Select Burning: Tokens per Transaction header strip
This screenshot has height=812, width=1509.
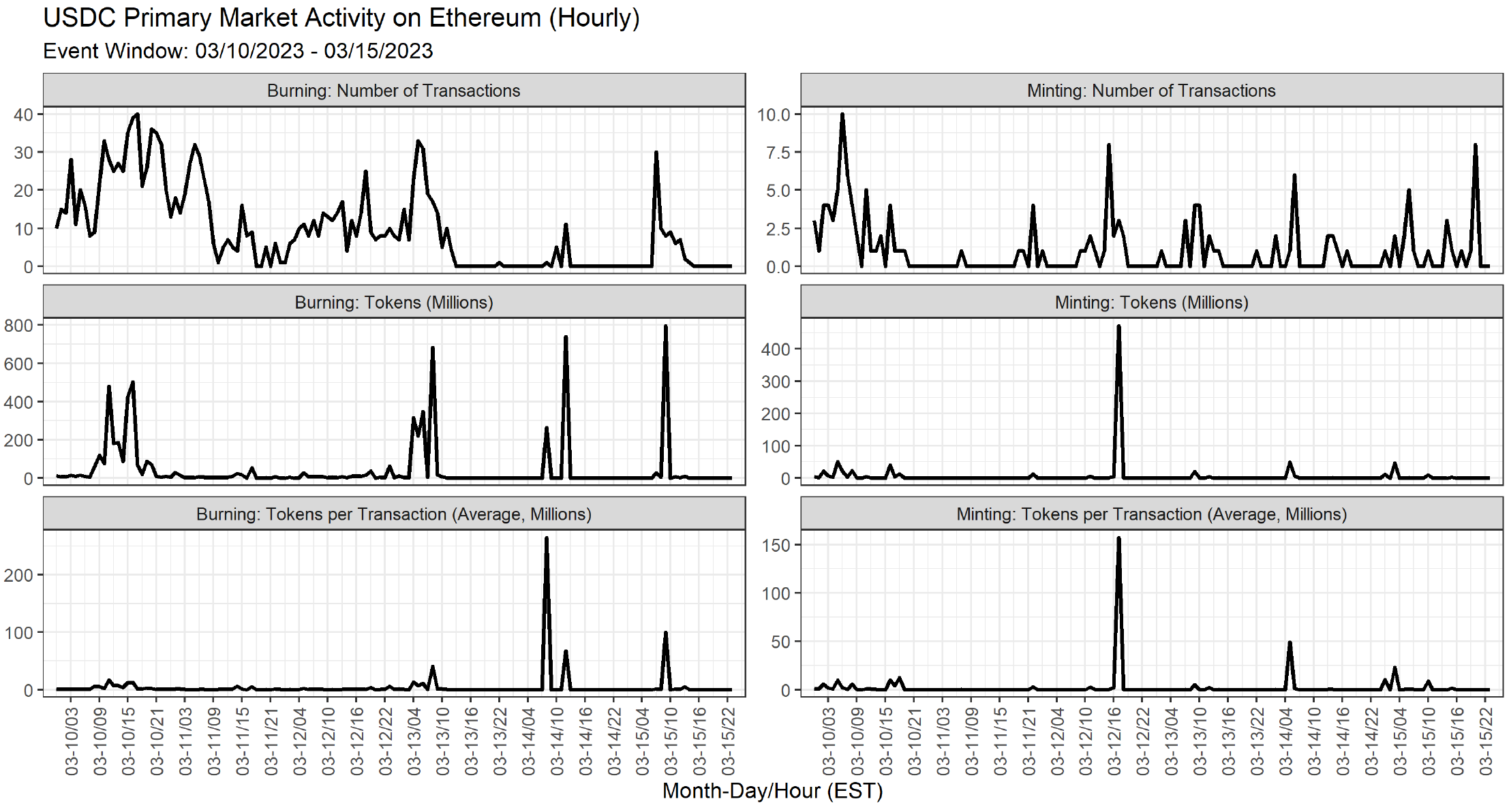[x=394, y=514]
